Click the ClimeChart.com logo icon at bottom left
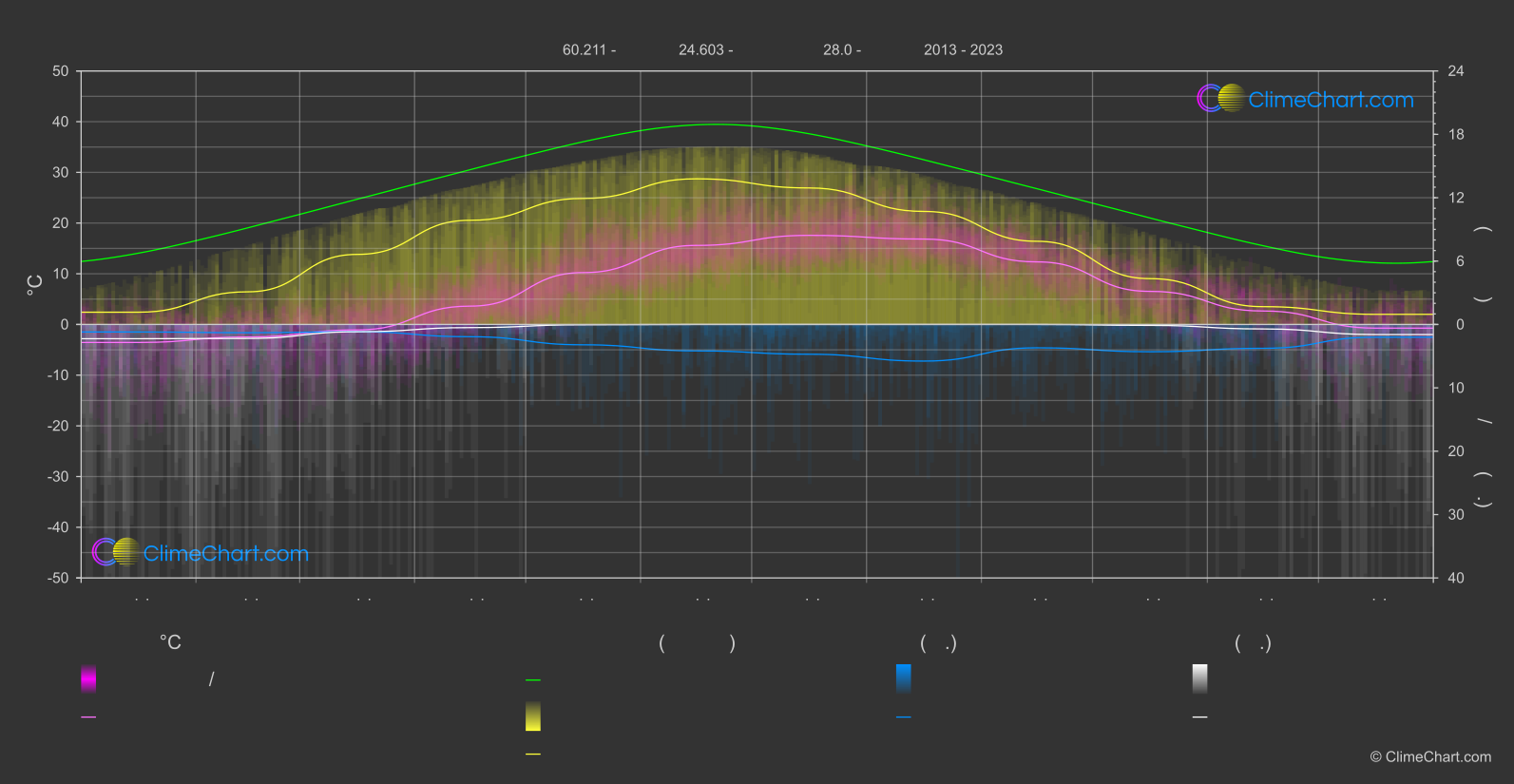 click(x=116, y=552)
